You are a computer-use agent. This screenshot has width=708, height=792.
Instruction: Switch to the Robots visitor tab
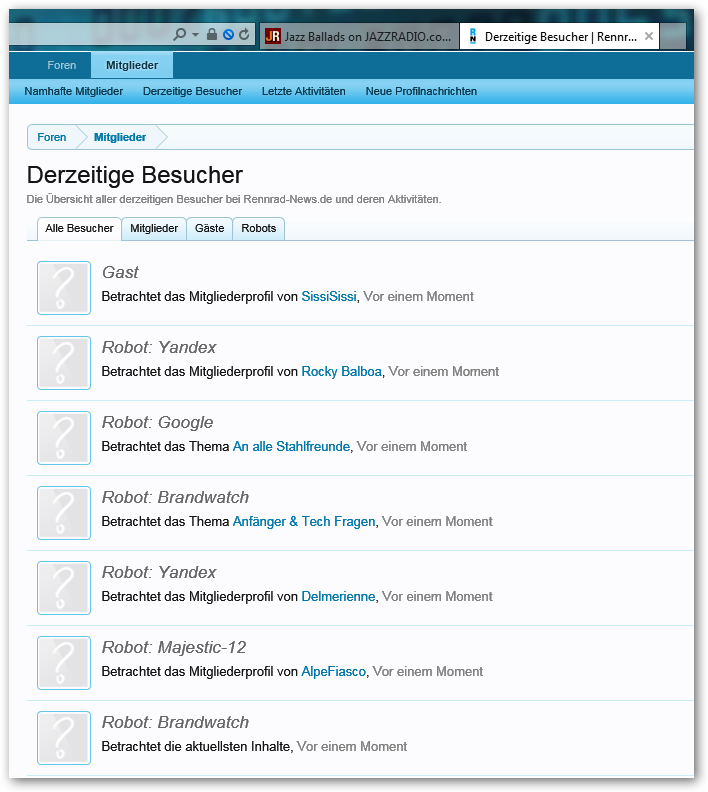258,229
